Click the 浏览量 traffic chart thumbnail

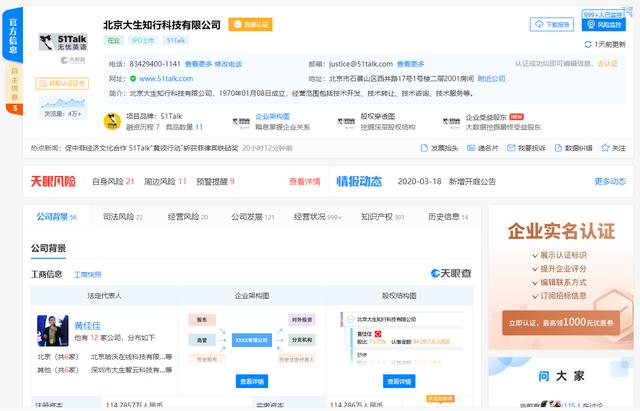[63, 107]
